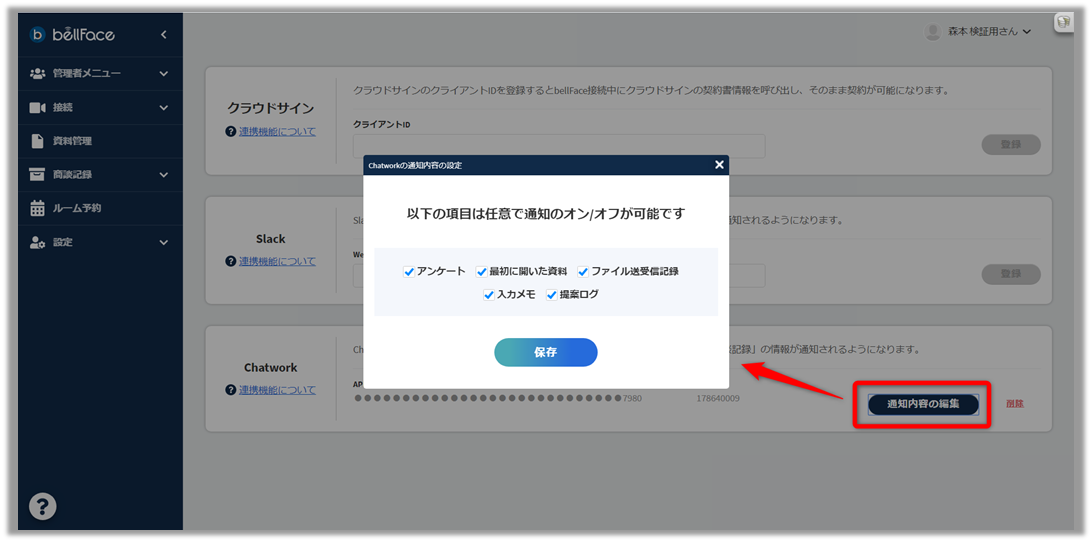
Task: Expand the 接続 menu chevron
Action: (x=164, y=107)
